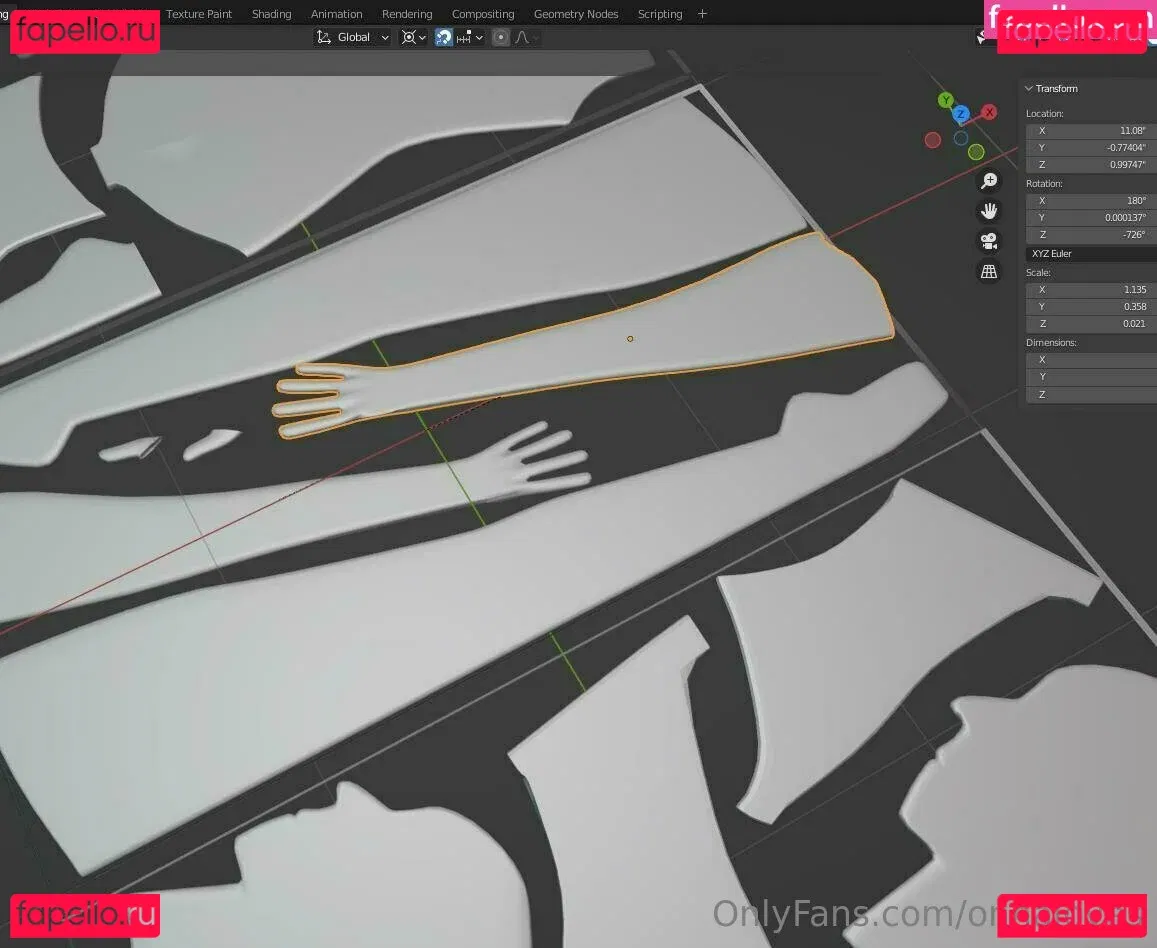Click the green Y axis gizmo ball

point(945,100)
